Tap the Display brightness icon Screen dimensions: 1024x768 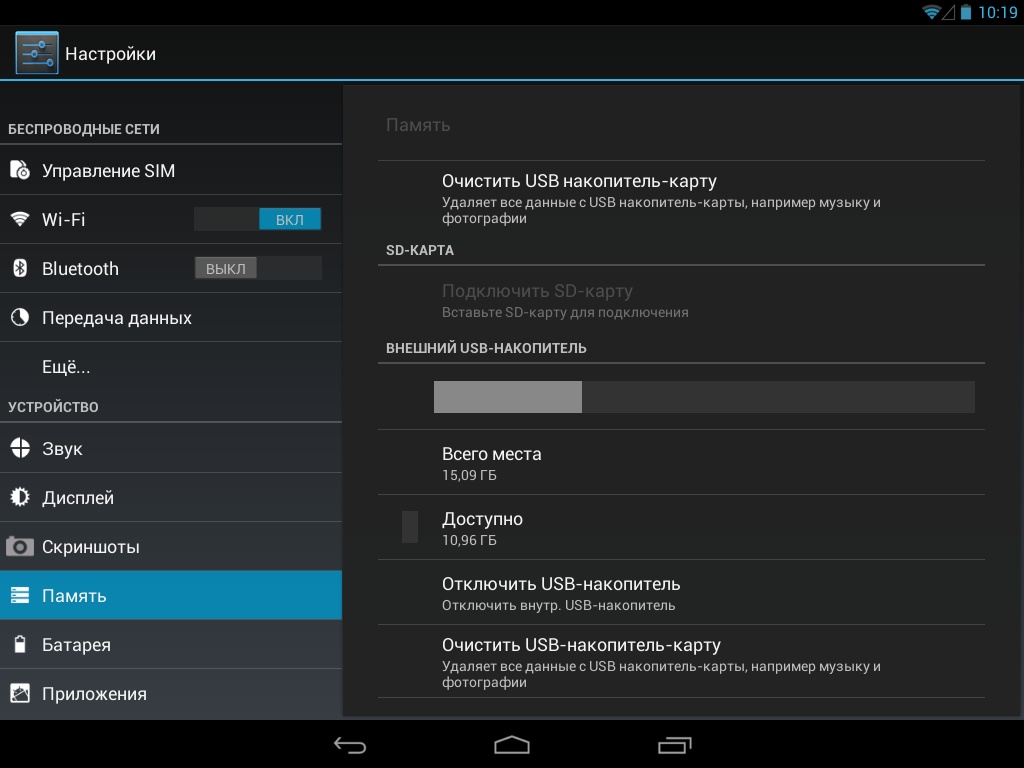click(20, 497)
